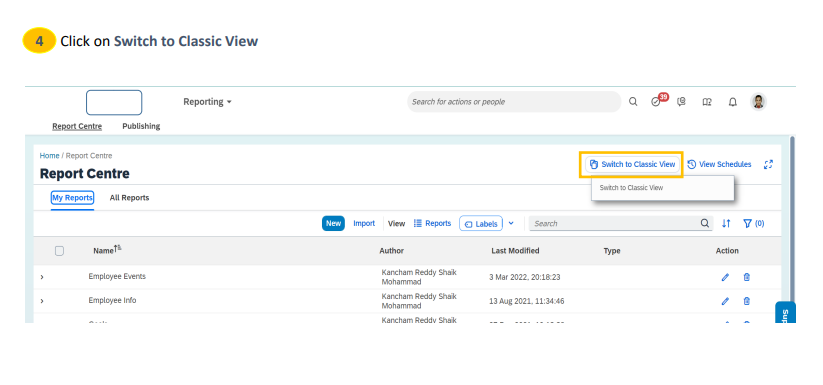Click the search magnifier icon in header

pos(633,102)
